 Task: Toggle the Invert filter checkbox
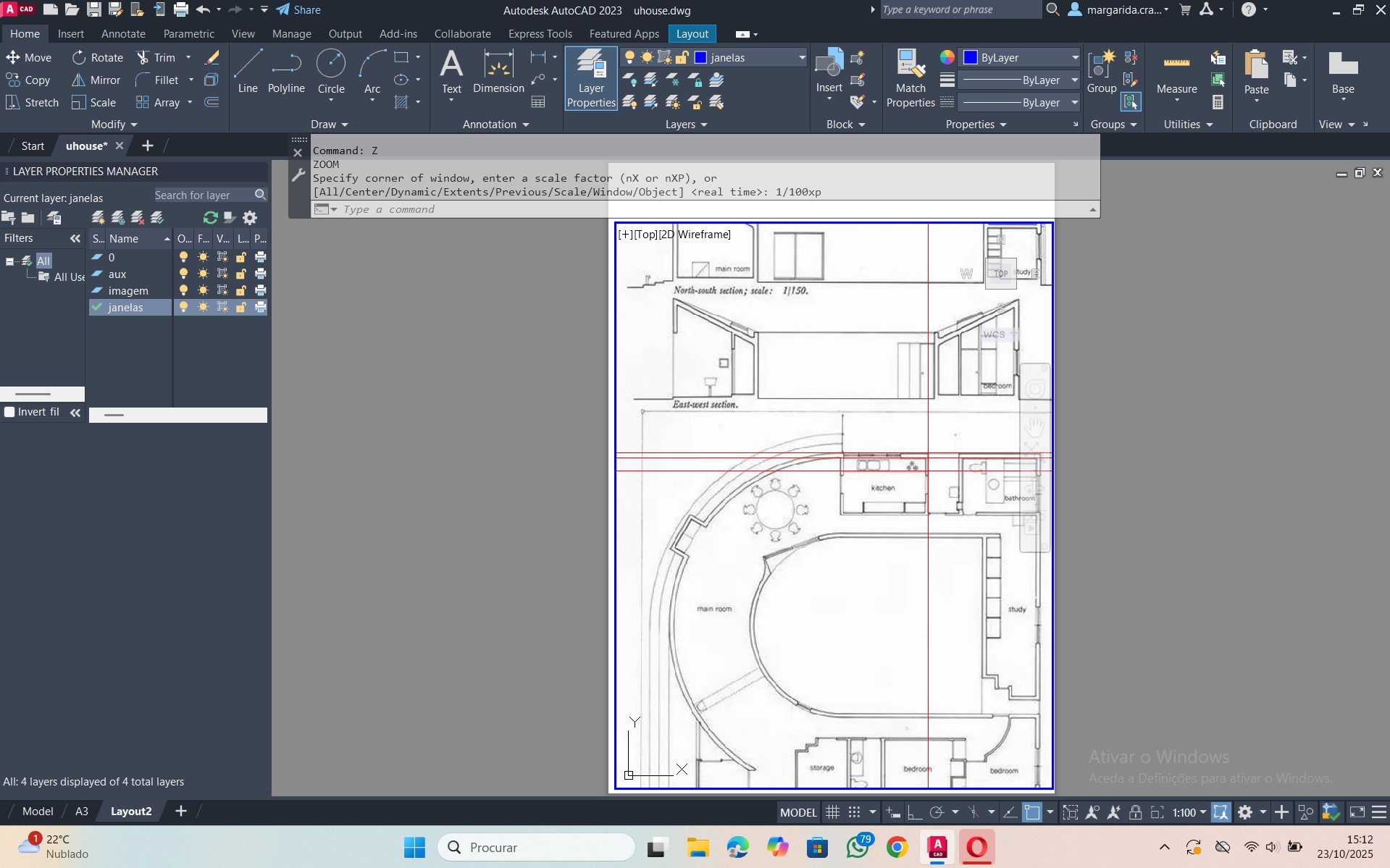[x=10, y=412]
